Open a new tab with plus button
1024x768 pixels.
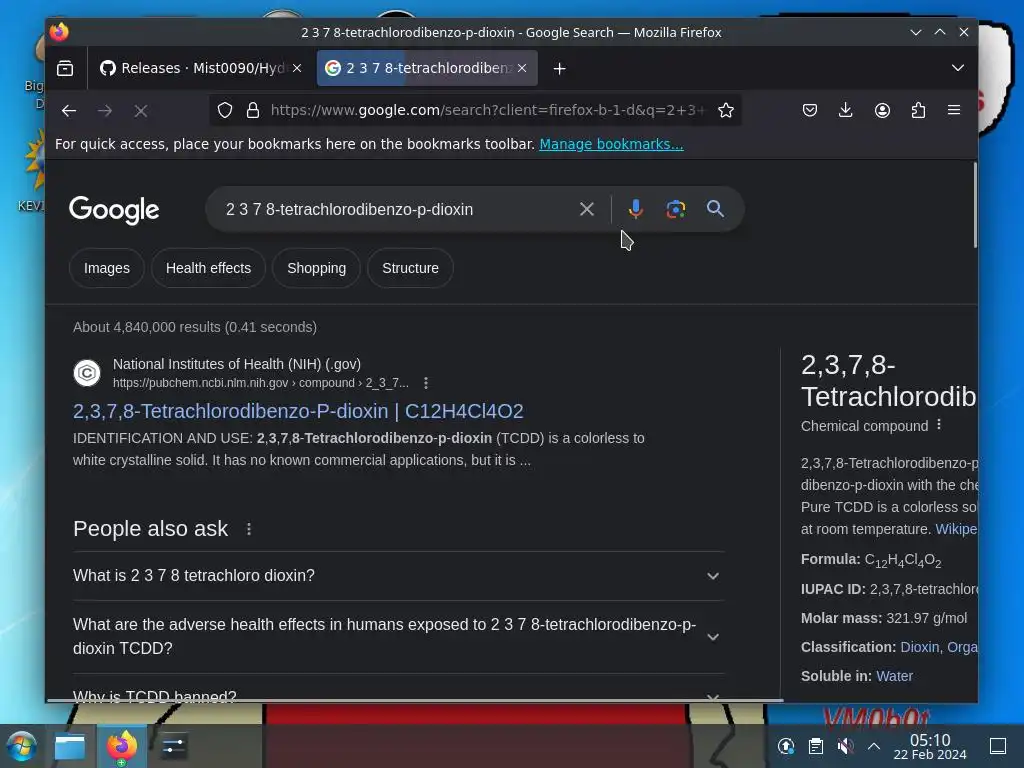pos(560,69)
